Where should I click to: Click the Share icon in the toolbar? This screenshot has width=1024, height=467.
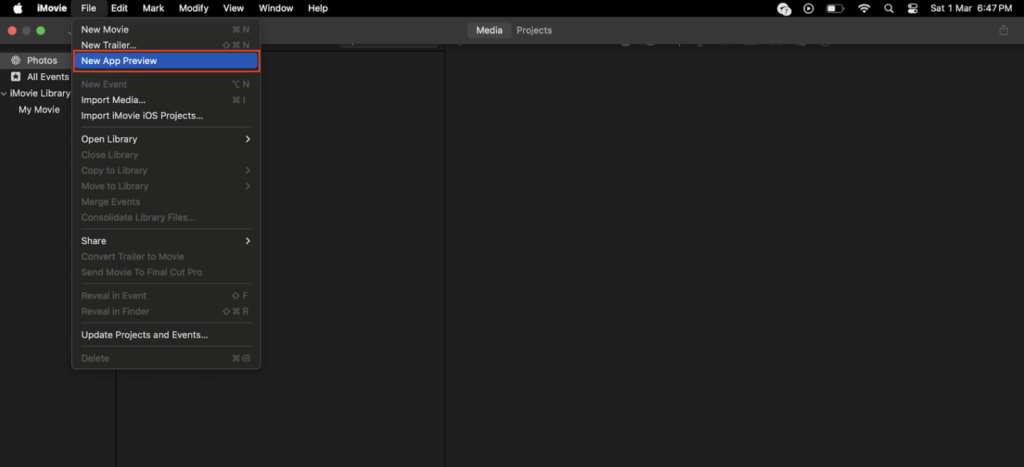(1003, 31)
